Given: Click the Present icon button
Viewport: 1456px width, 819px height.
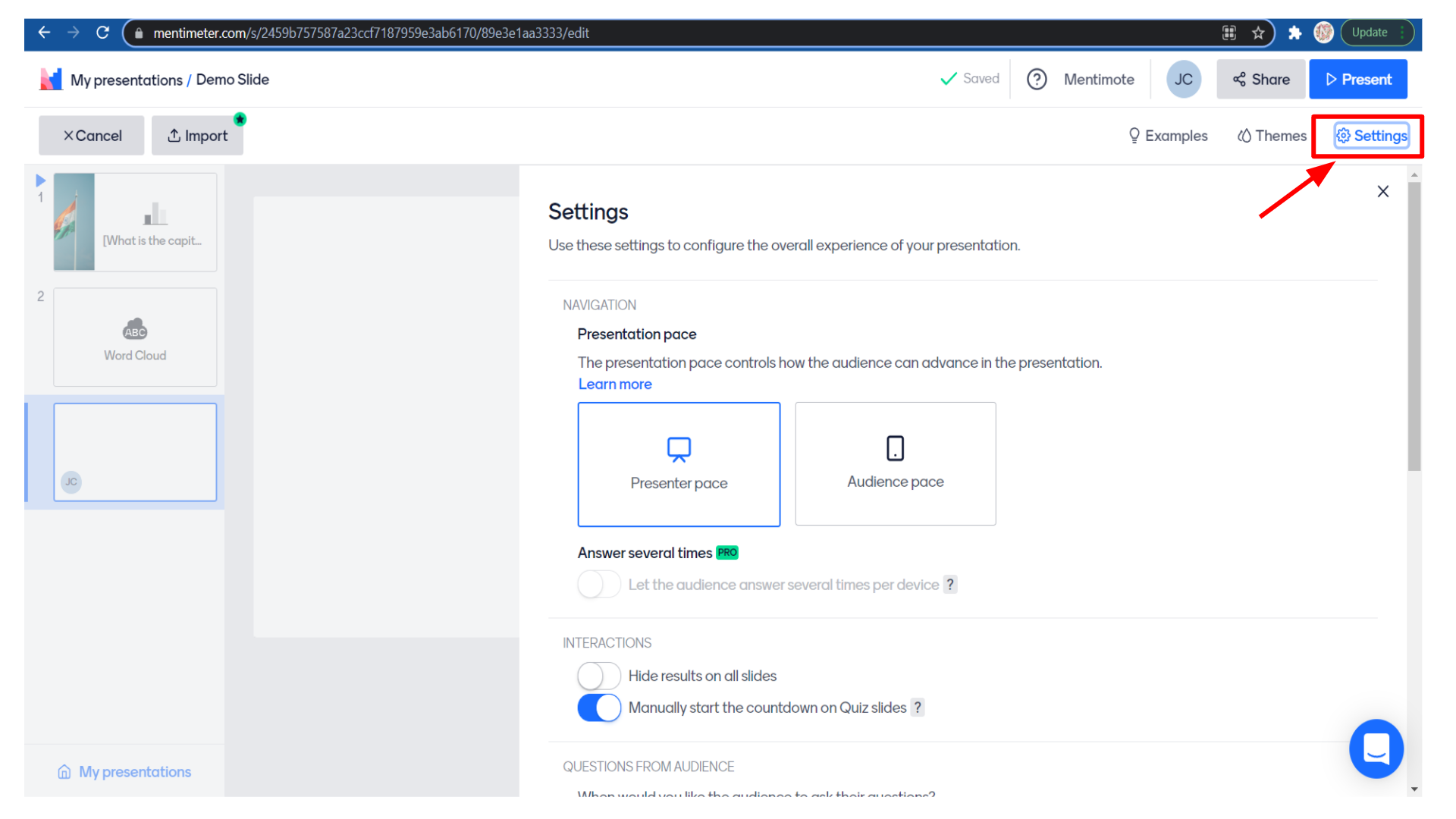Looking at the screenshot, I should tap(1358, 80).
